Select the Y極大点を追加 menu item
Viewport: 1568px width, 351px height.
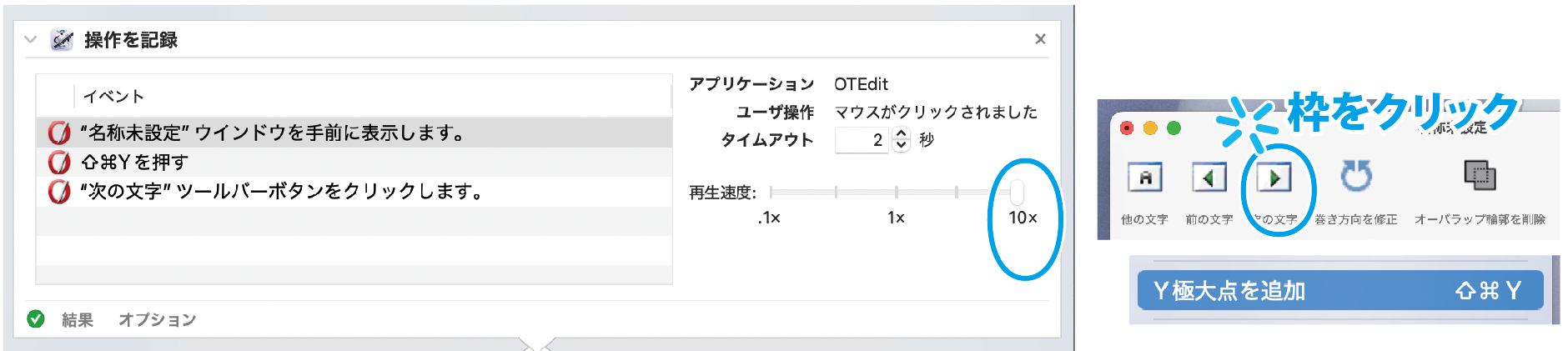(1339, 290)
